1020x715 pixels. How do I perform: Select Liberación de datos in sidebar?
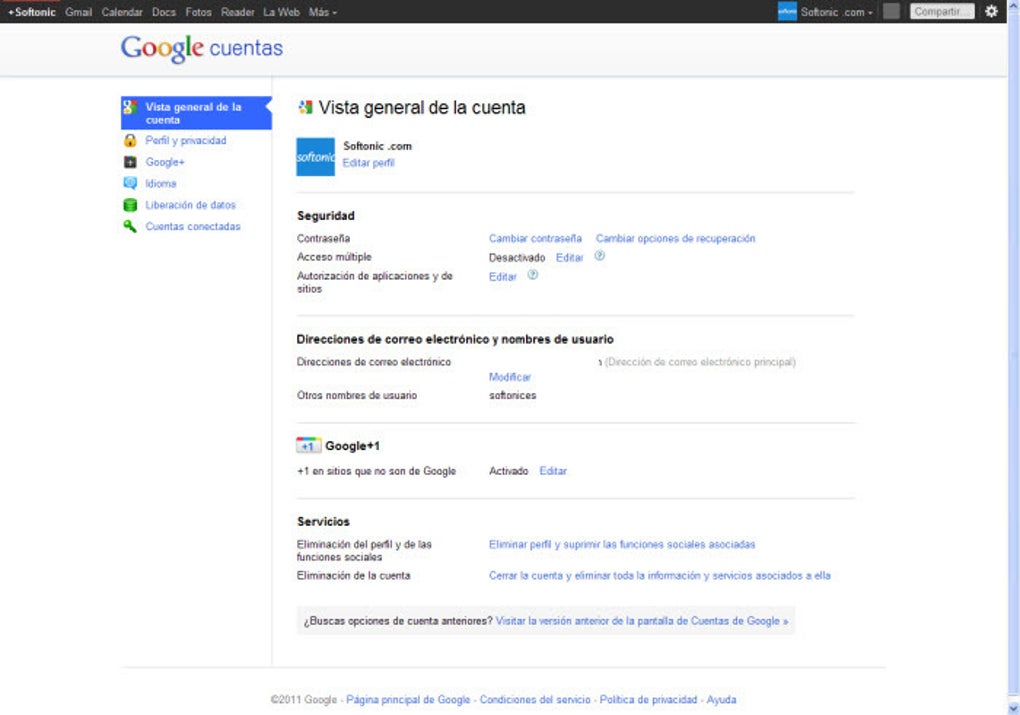(x=191, y=205)
